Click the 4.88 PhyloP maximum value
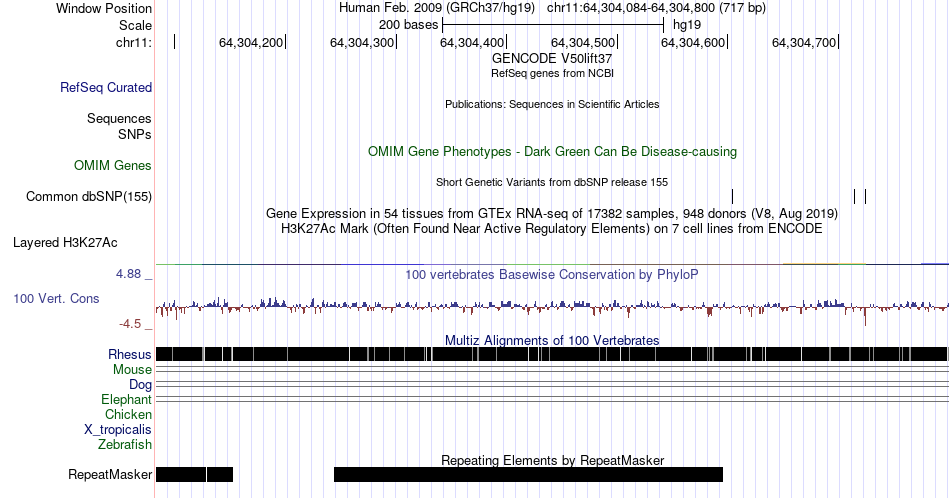This screenshot has height=498, width=950. click(x=128, y=274)
